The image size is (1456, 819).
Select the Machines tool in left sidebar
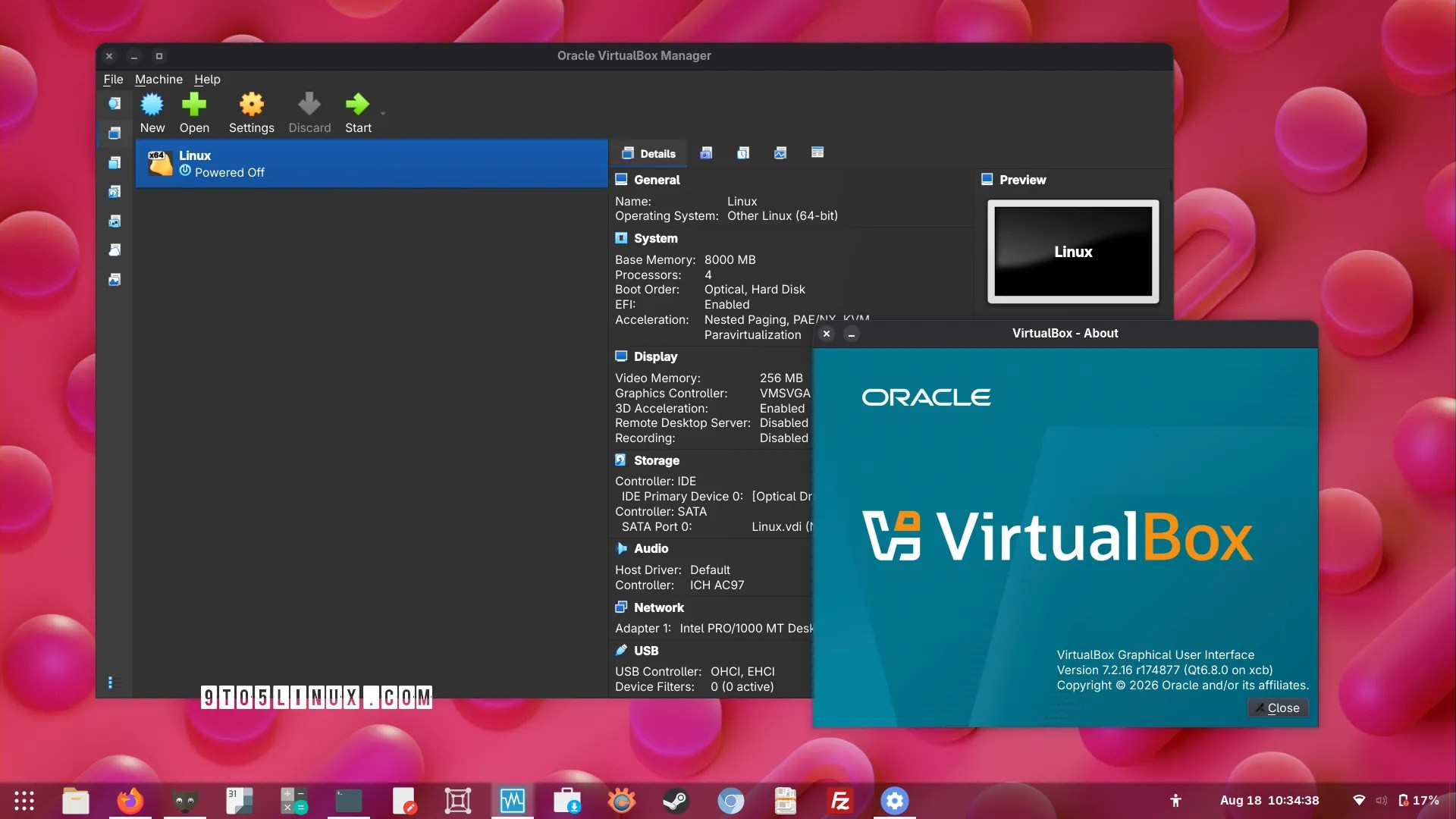(115, 133)
